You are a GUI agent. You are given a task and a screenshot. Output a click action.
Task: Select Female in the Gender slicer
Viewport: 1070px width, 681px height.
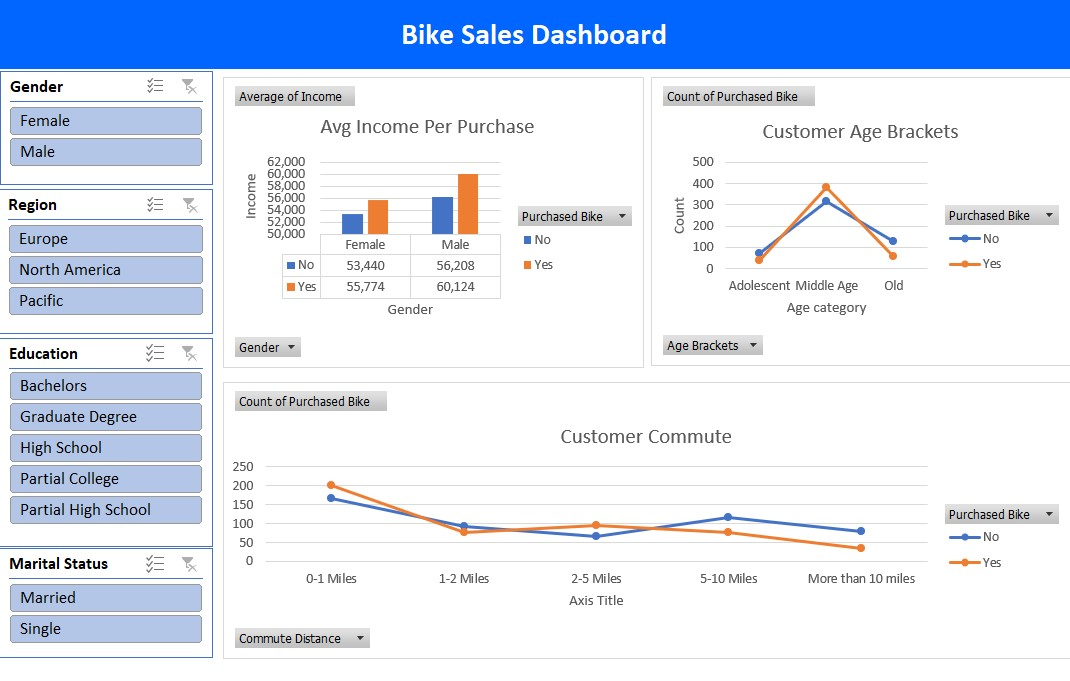(105, 120)
